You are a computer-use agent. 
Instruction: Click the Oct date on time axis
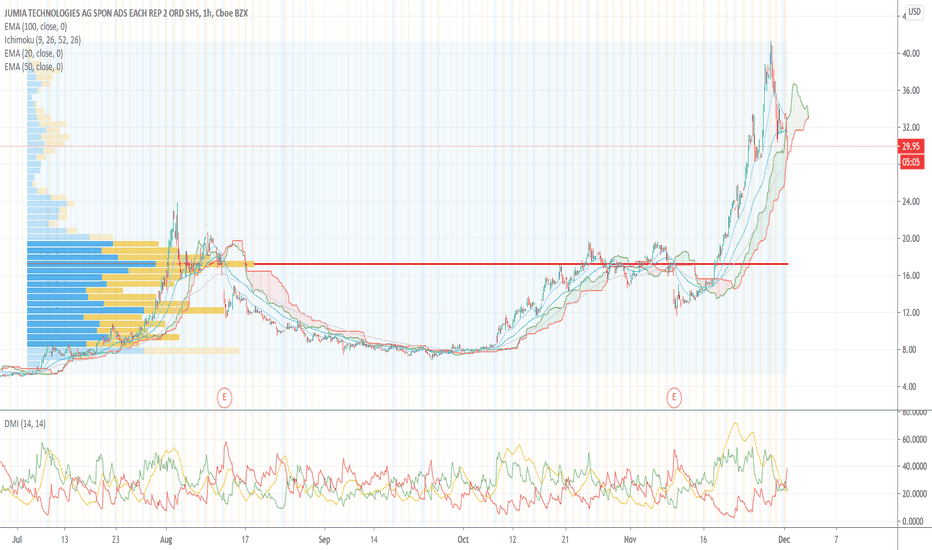pos(463,539)
